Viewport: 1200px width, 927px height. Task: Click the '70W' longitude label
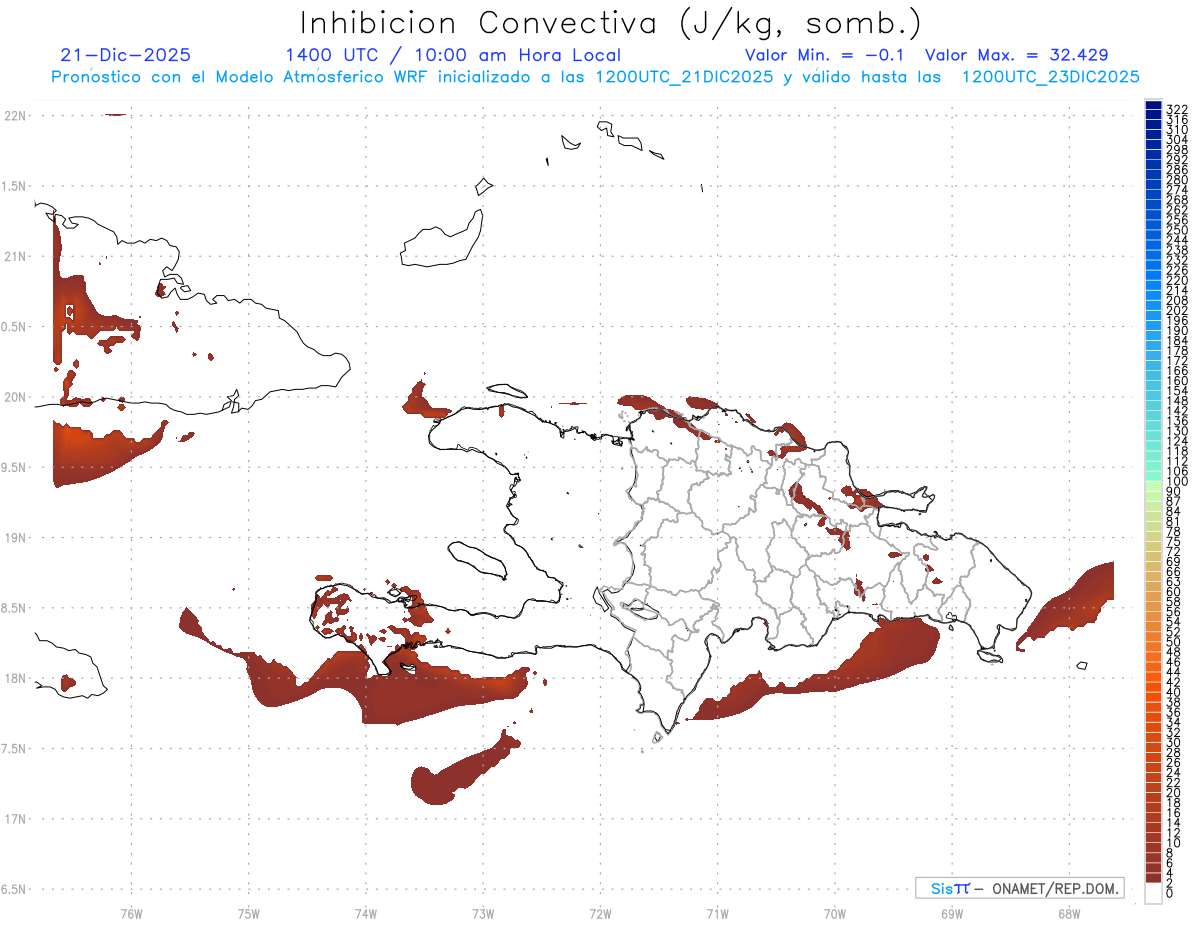[834, 913]
